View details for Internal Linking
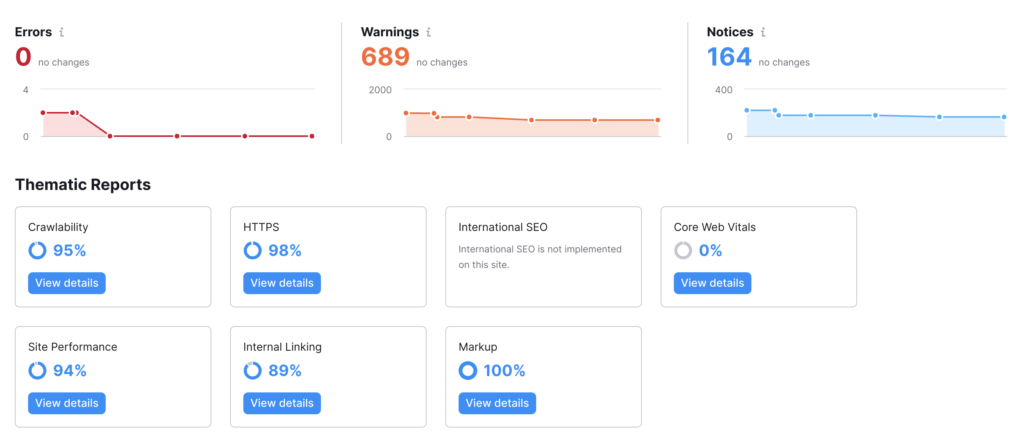The image size is (1024, 440). pos(282,403)
